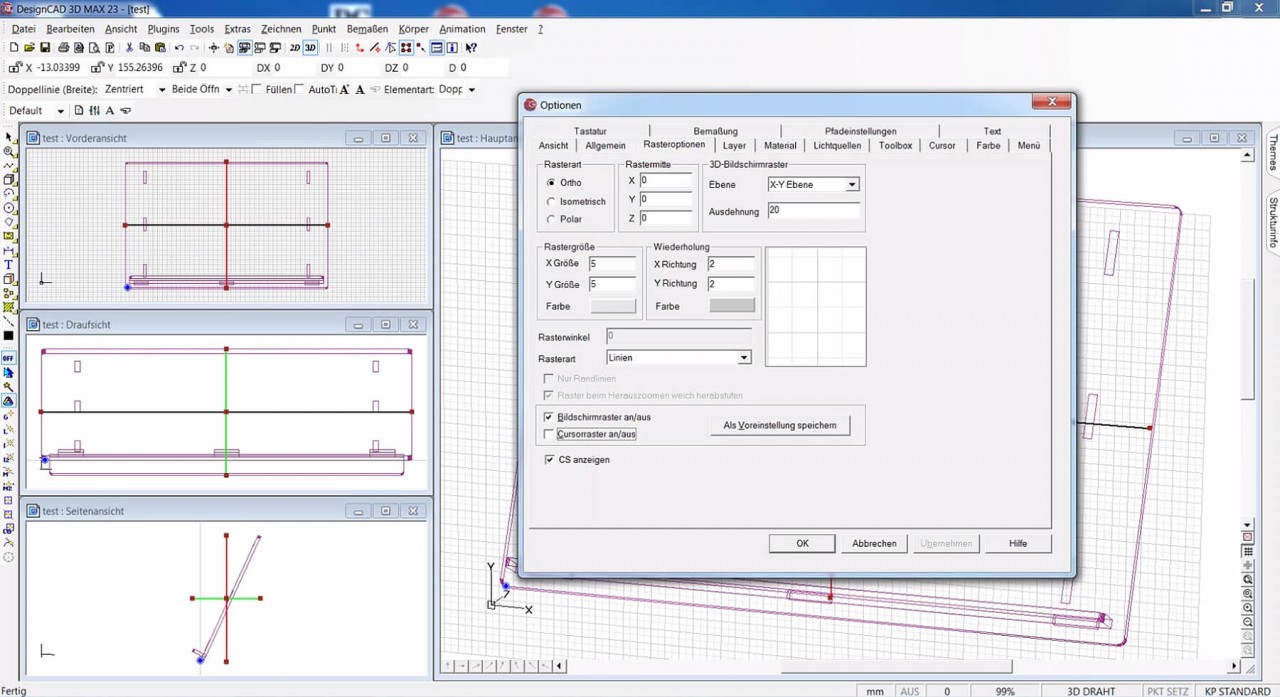
Task: Click the Ausdehnung input field
Action: (813, 211)
